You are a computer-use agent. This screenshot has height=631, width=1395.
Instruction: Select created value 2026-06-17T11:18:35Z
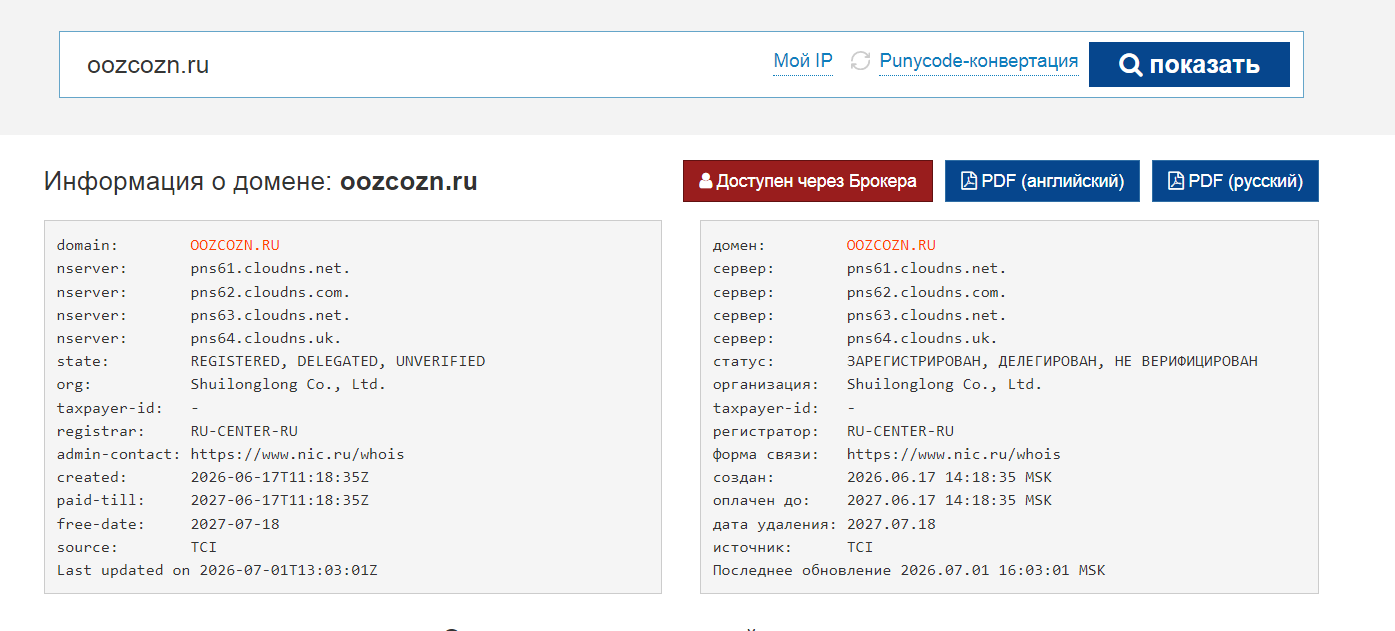point(279,477)
